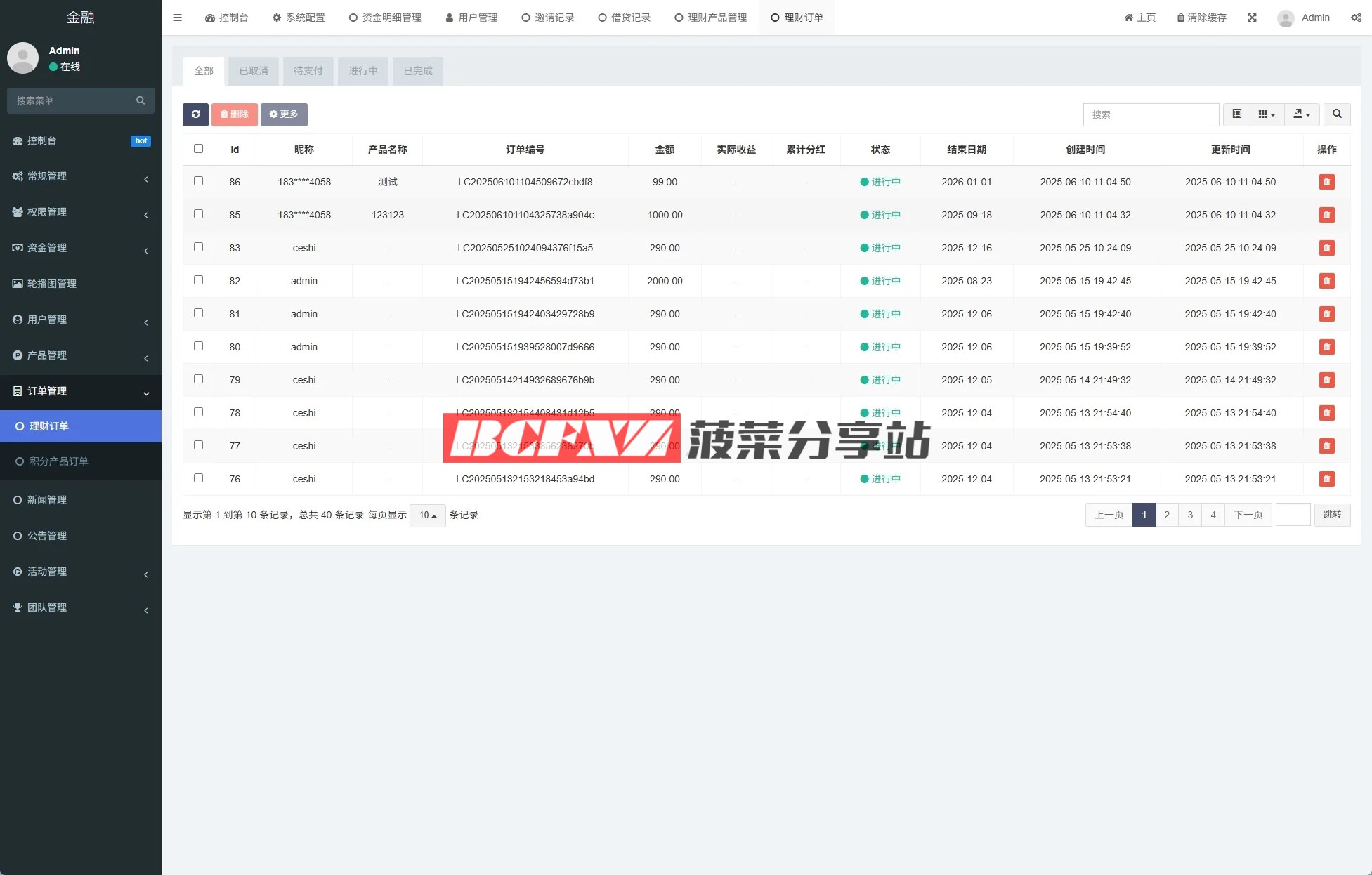Click sidebar menu search magnifier icon
The height and width of the screenshot is (875, 1372).
click(x=141, y=100)
